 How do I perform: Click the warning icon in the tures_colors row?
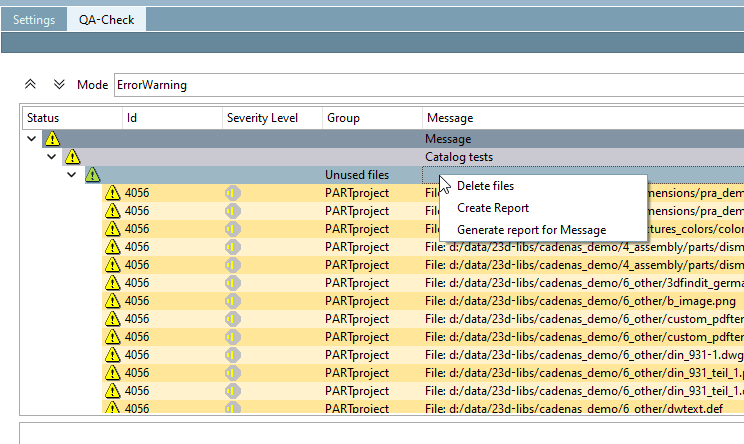point(112,229)
